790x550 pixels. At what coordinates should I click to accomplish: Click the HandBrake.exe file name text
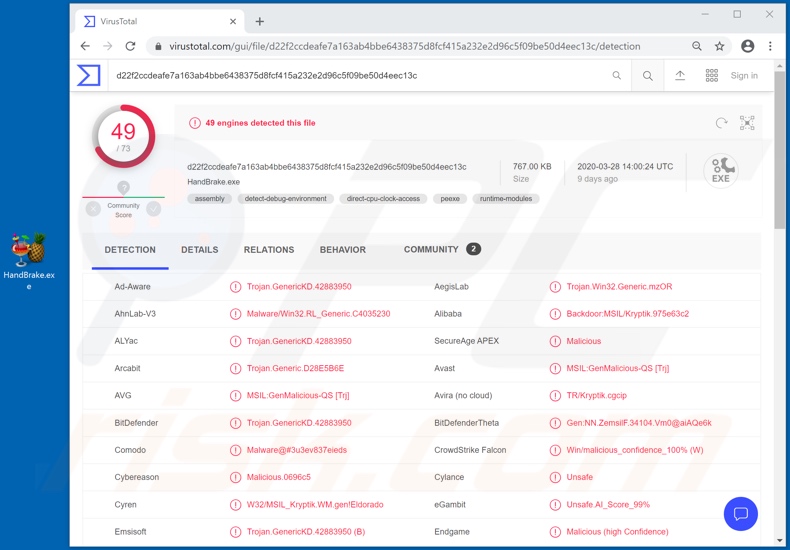214,182
